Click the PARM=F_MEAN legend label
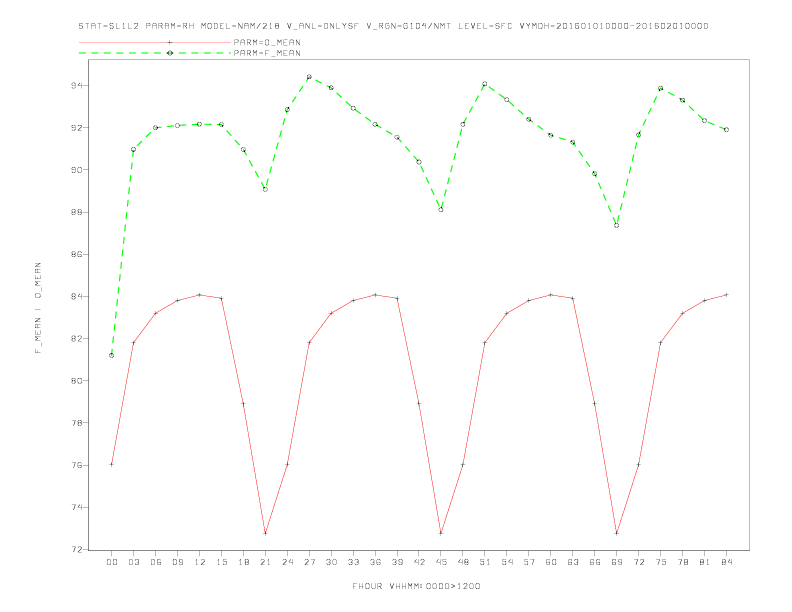 coord(267,53)
